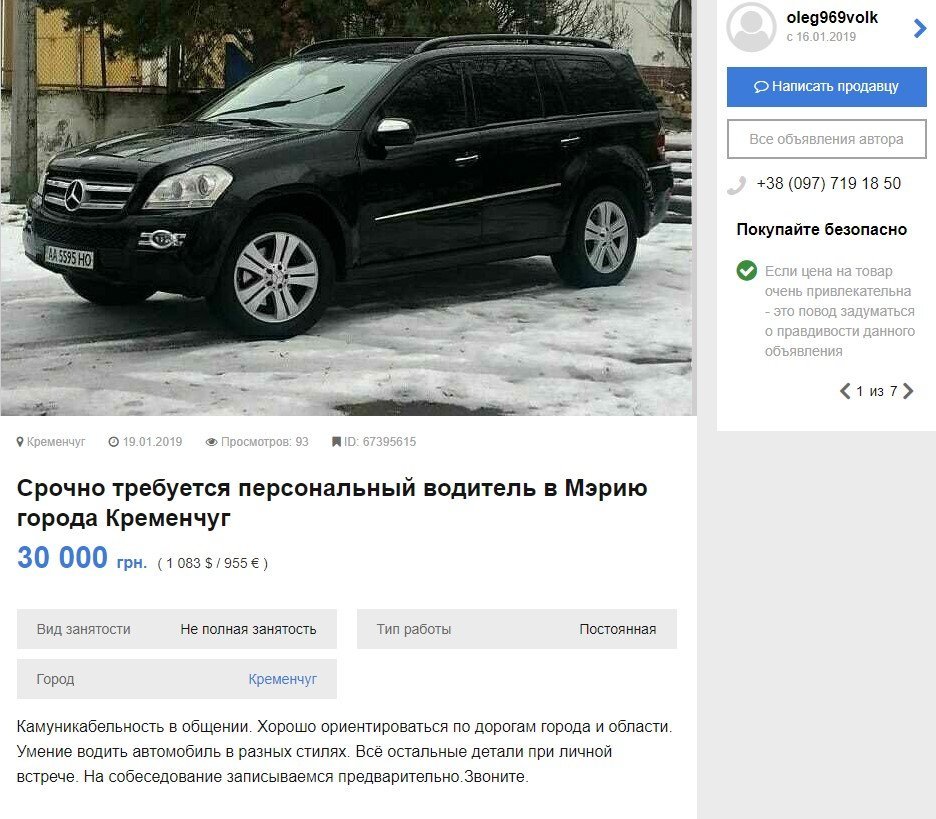This screenshot has height=819, width=936.
Task: Click the 'Покупайте безопасно' heading
Action: point(821,229)
